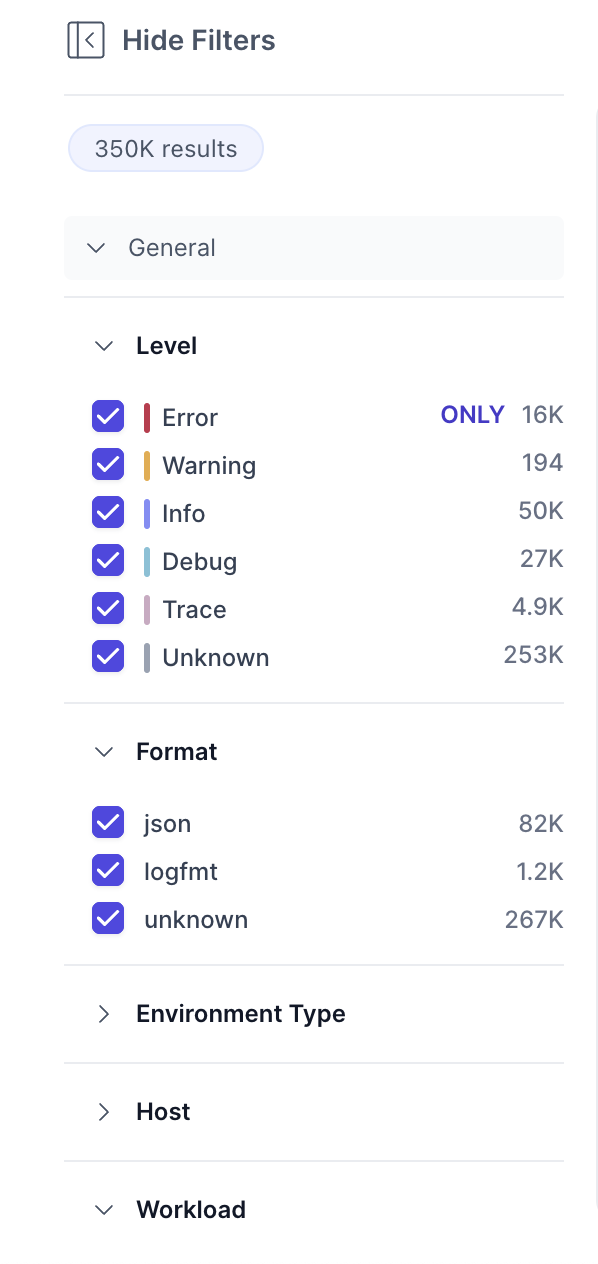Uncheck the Error level checkbox
The height and width of the screenshot is (1264, 598).
point(108,417)
